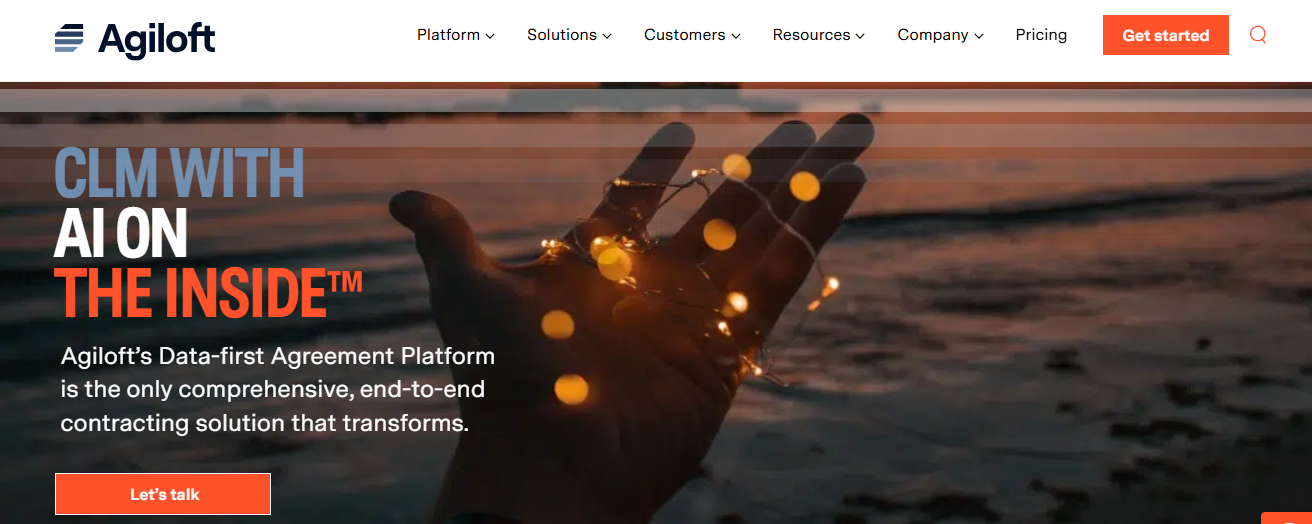Click the chevron next to Company
The height and width of the screenshot is (524, 1312).
pyautogui.click(x=978, y=36)
